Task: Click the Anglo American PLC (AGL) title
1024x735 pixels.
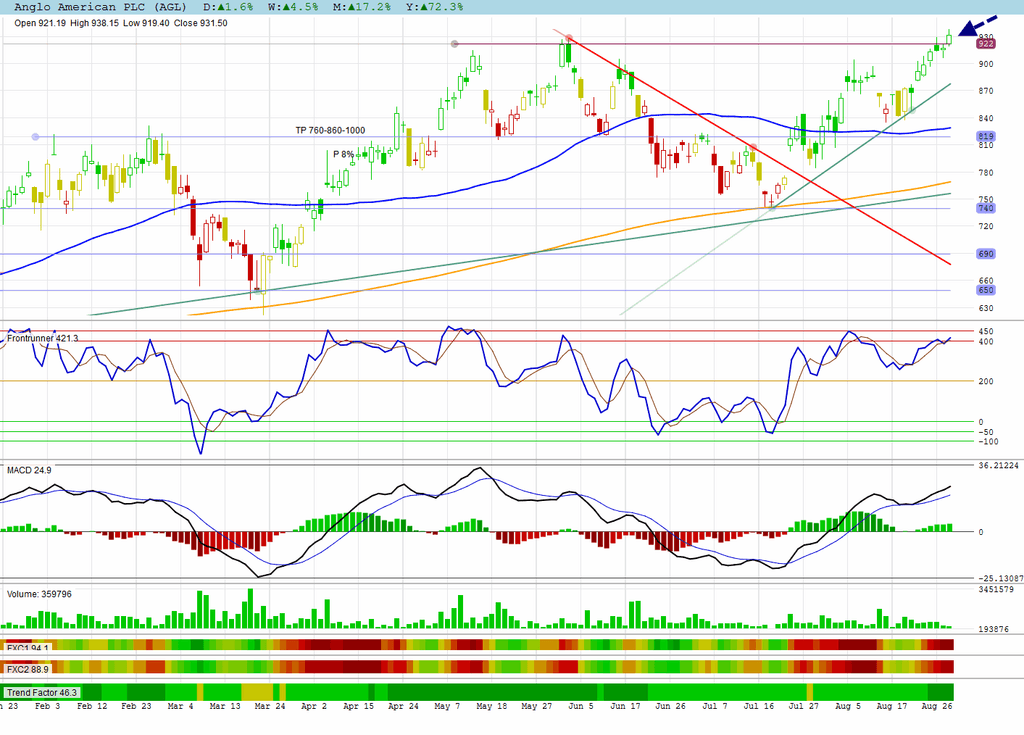Action: click(x=100, y=7)
